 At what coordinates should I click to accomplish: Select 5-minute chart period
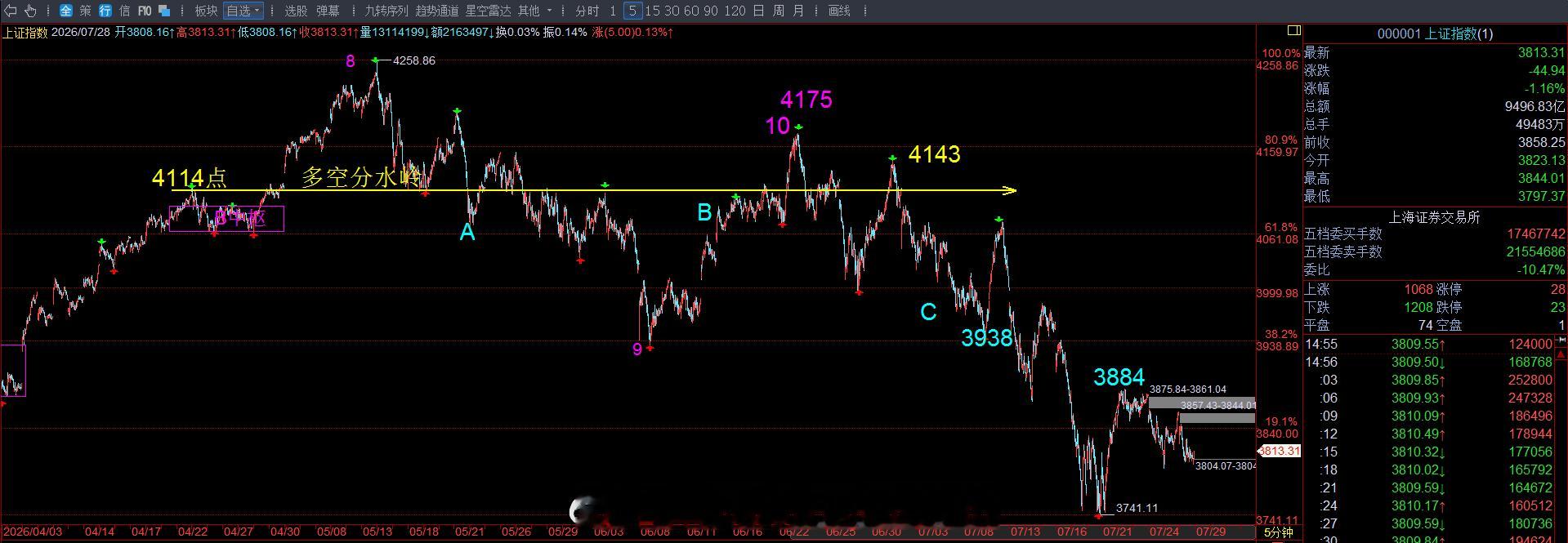(x=632, y=11)
